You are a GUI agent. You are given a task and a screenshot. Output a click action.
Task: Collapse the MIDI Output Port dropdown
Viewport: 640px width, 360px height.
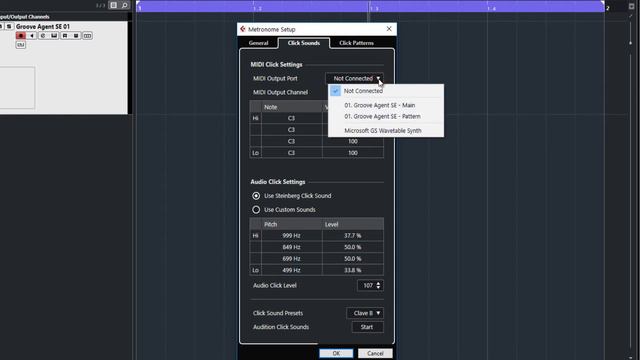[x=354, y=78]
